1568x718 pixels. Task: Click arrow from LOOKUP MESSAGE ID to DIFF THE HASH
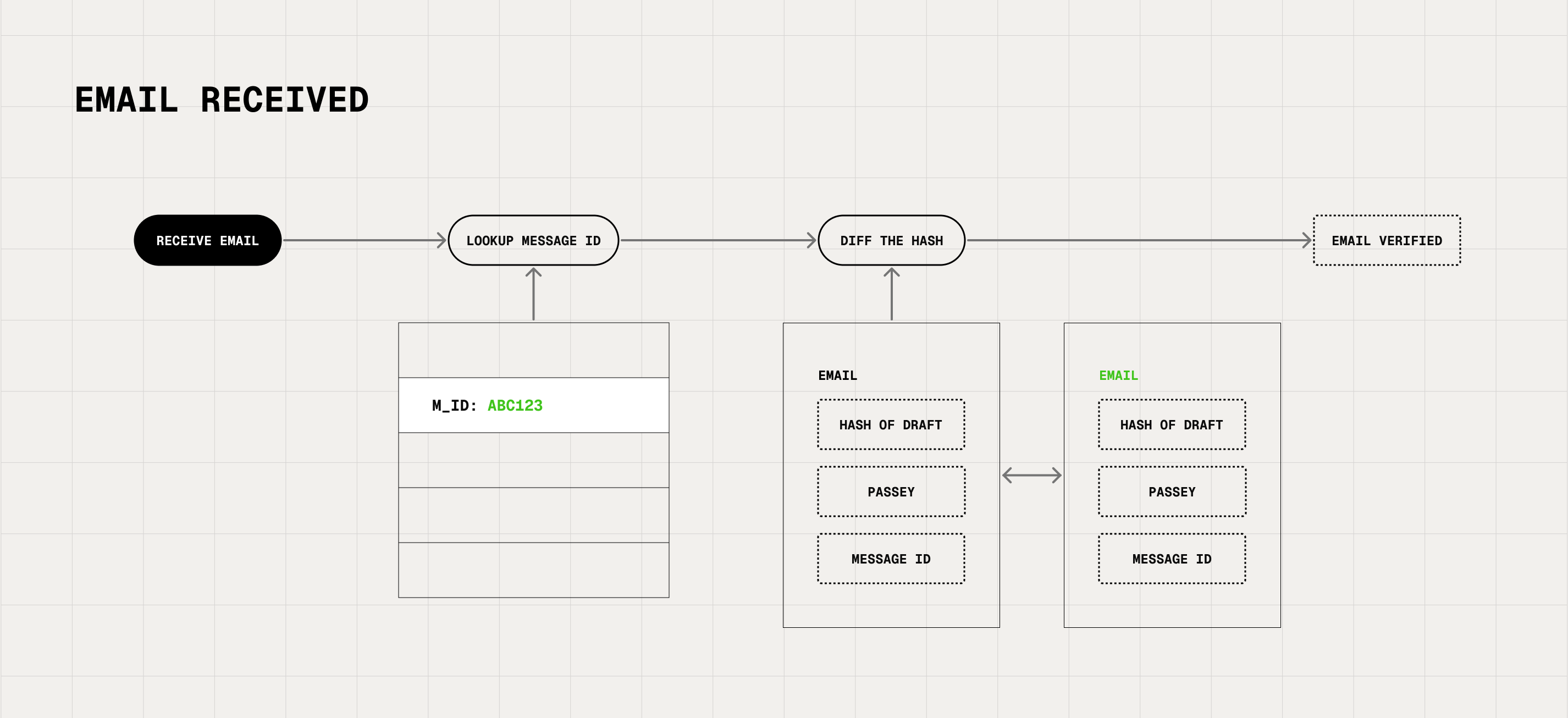pos(718,240)
